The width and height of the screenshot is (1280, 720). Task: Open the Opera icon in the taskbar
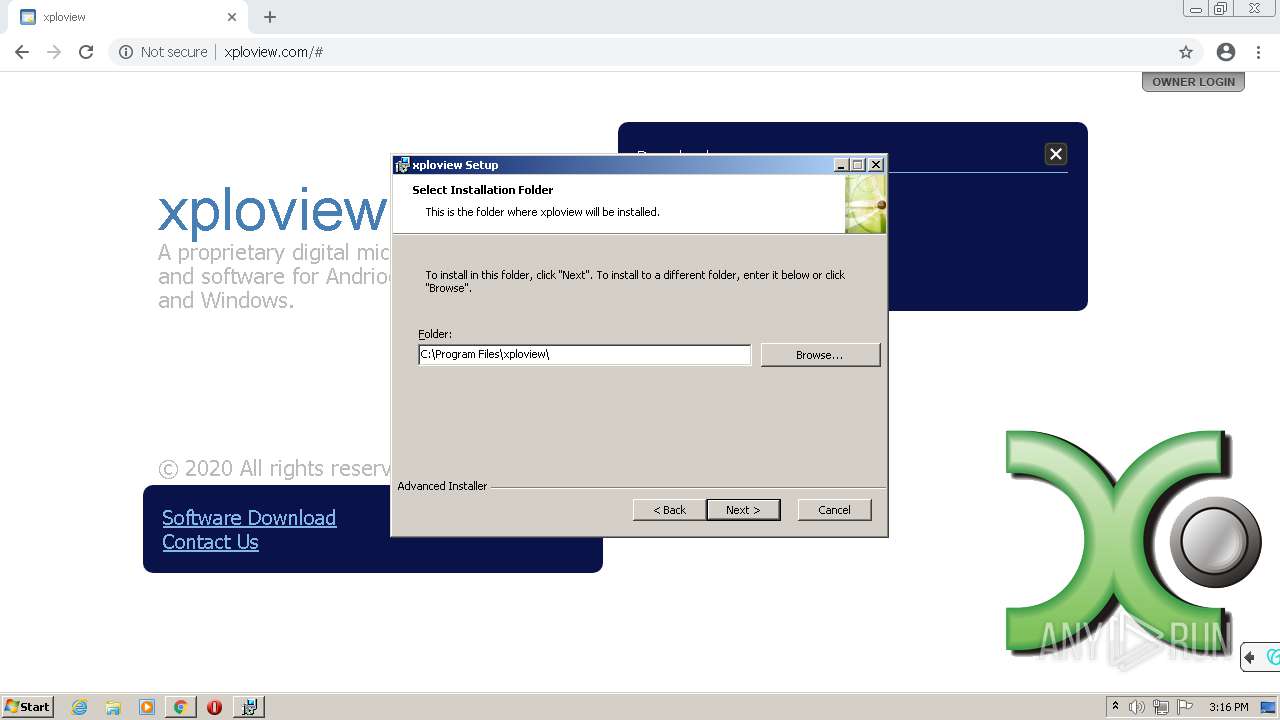[x=214, y=707]
